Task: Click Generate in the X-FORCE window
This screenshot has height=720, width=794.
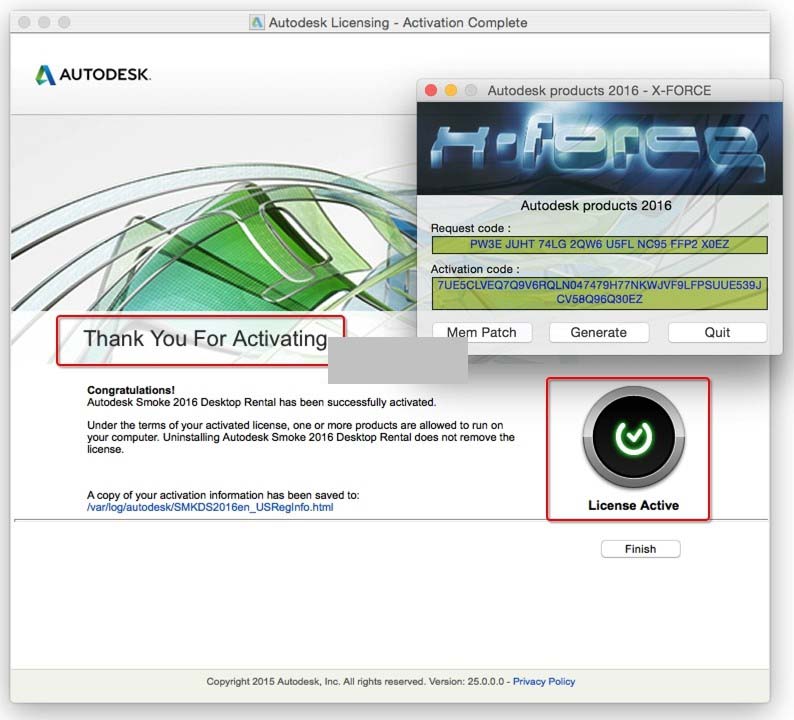Action: [599, 333]
